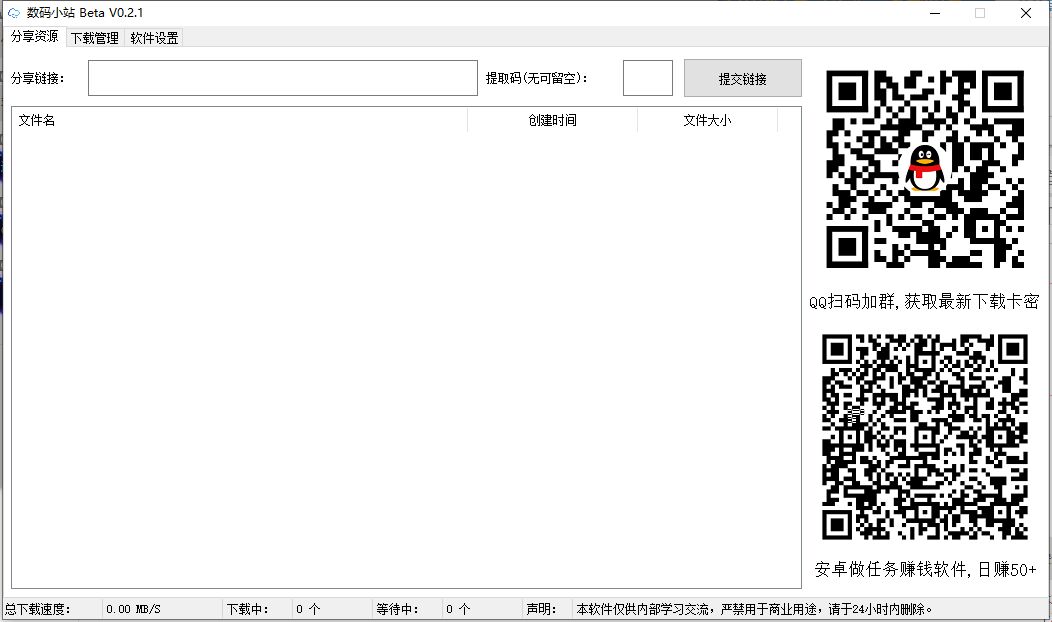The height and width of the screenshot is (622, 1052).
Task: Click the 提交链接 button
Action: click(743, 79)
